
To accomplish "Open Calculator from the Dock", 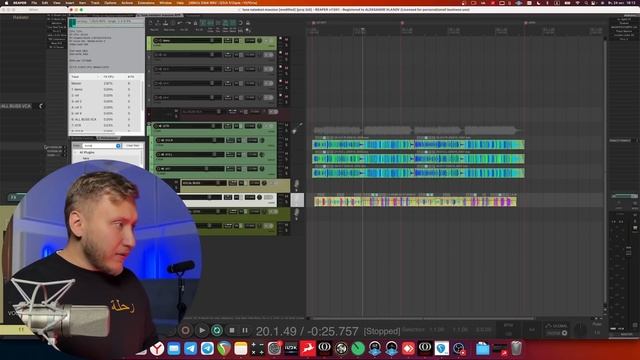I will 257,348.
